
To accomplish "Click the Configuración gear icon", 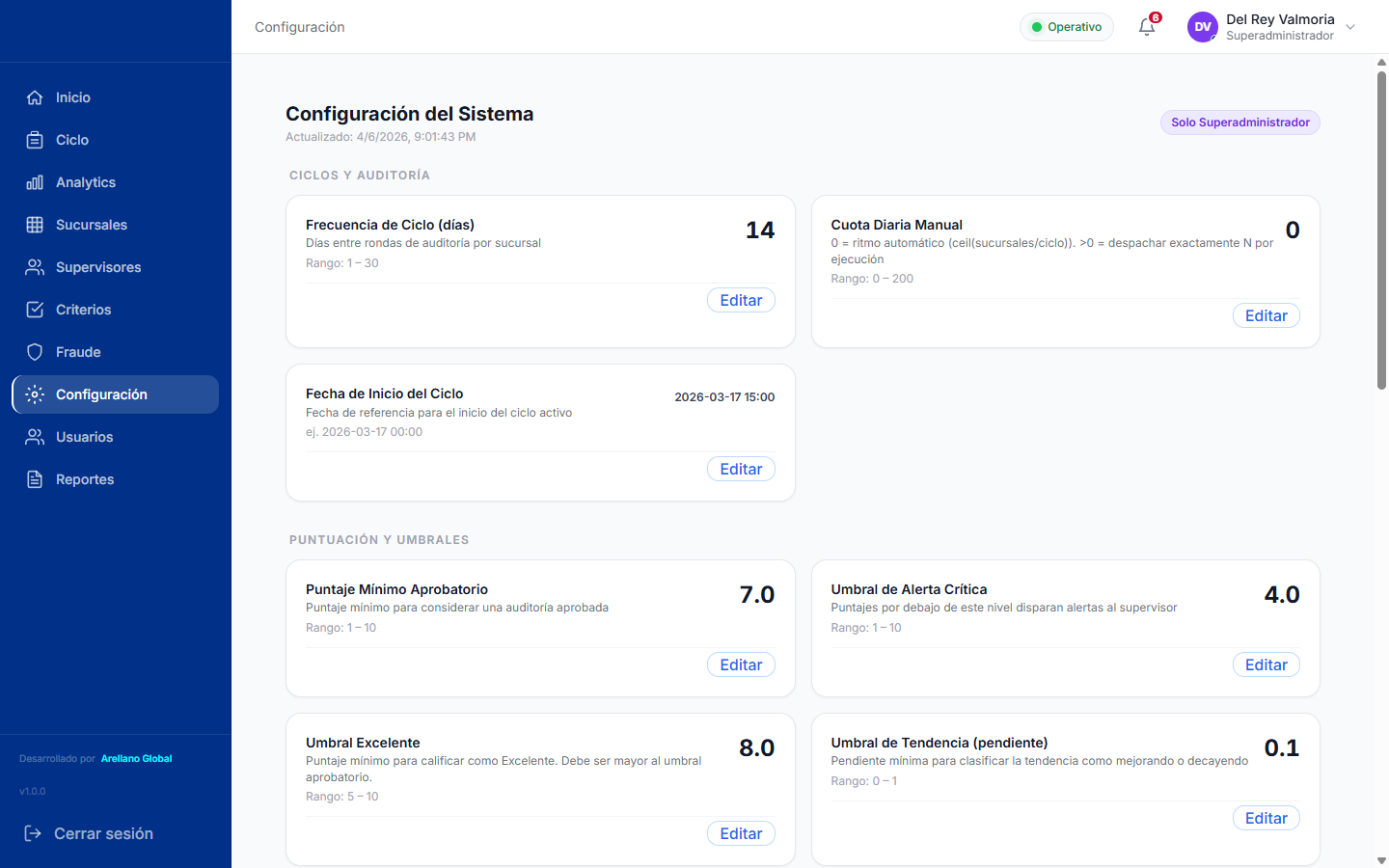I will (35, 394).
